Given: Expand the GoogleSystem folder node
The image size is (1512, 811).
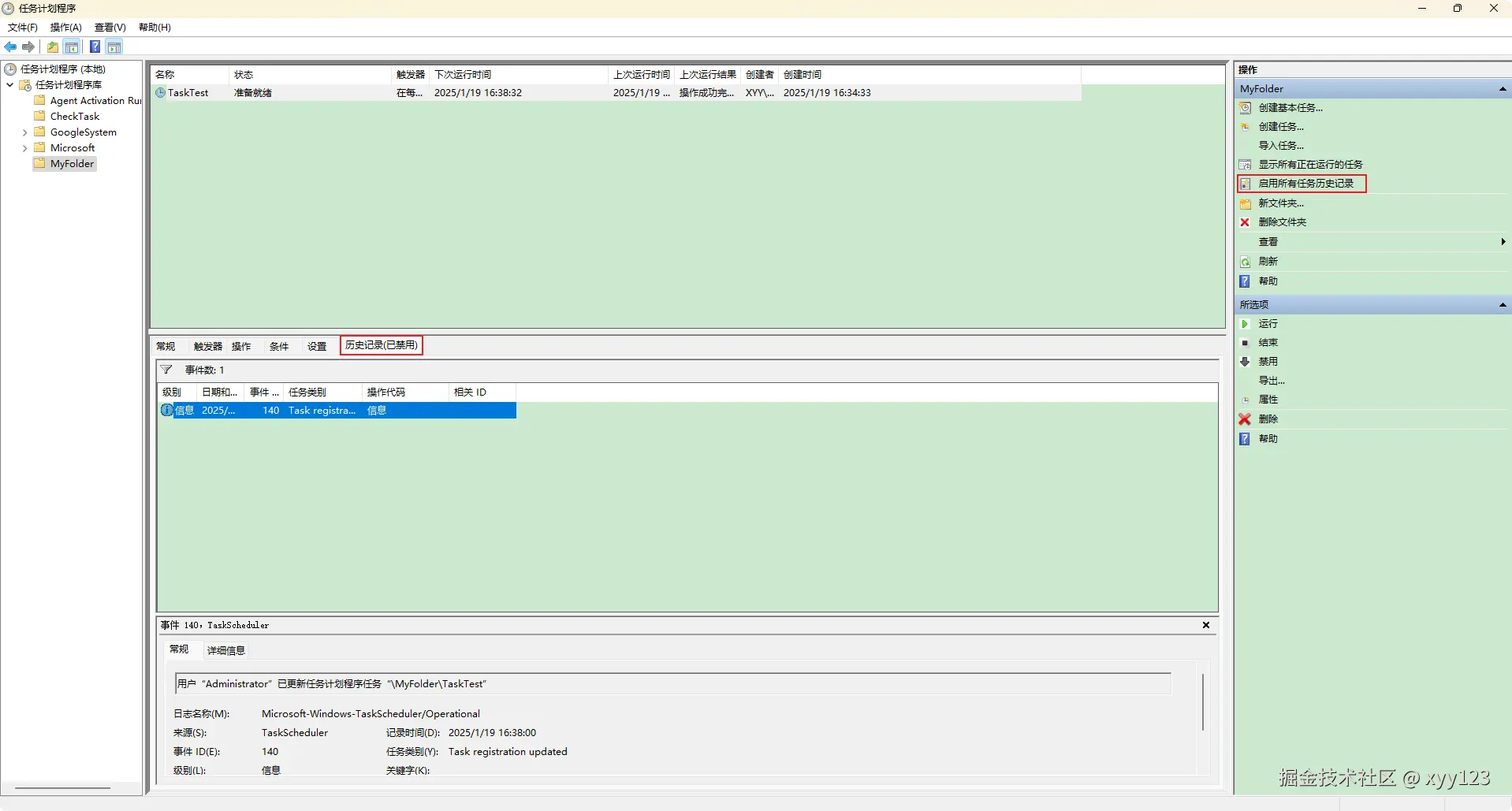Looking at the screenshot, I should [24, 132].
